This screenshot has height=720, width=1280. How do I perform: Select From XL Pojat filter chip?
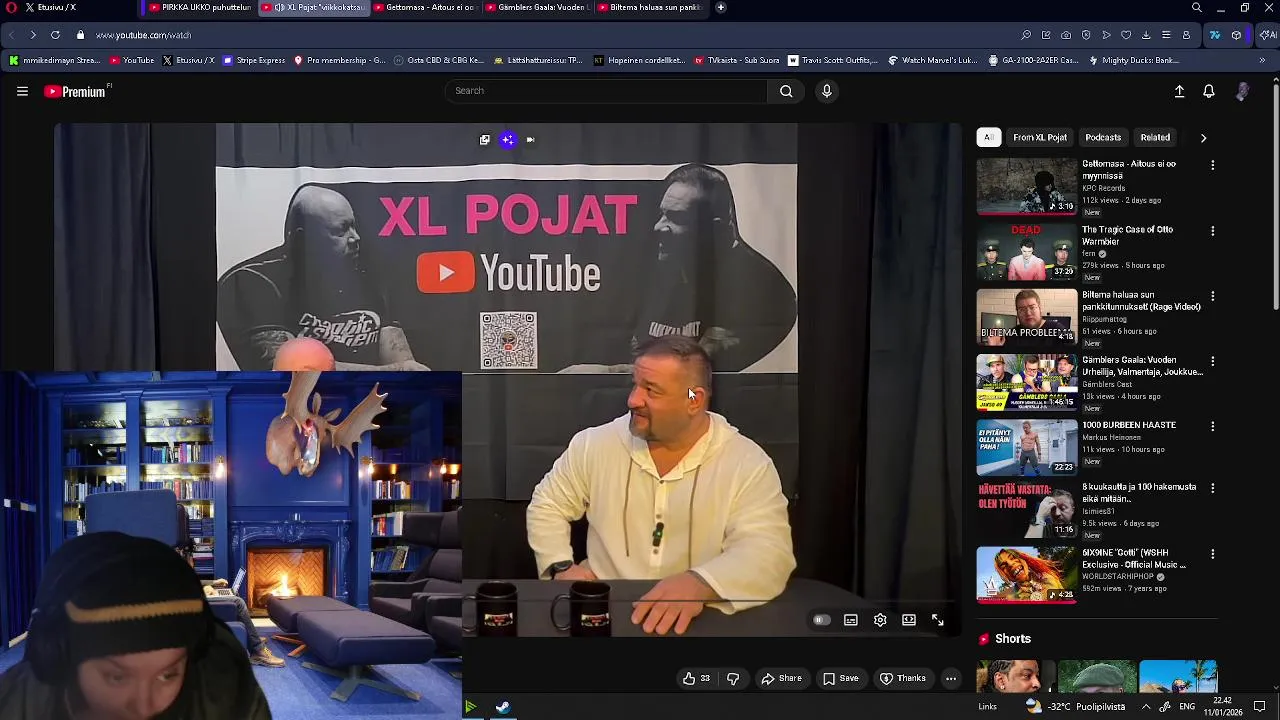[x=1040, y=137]
